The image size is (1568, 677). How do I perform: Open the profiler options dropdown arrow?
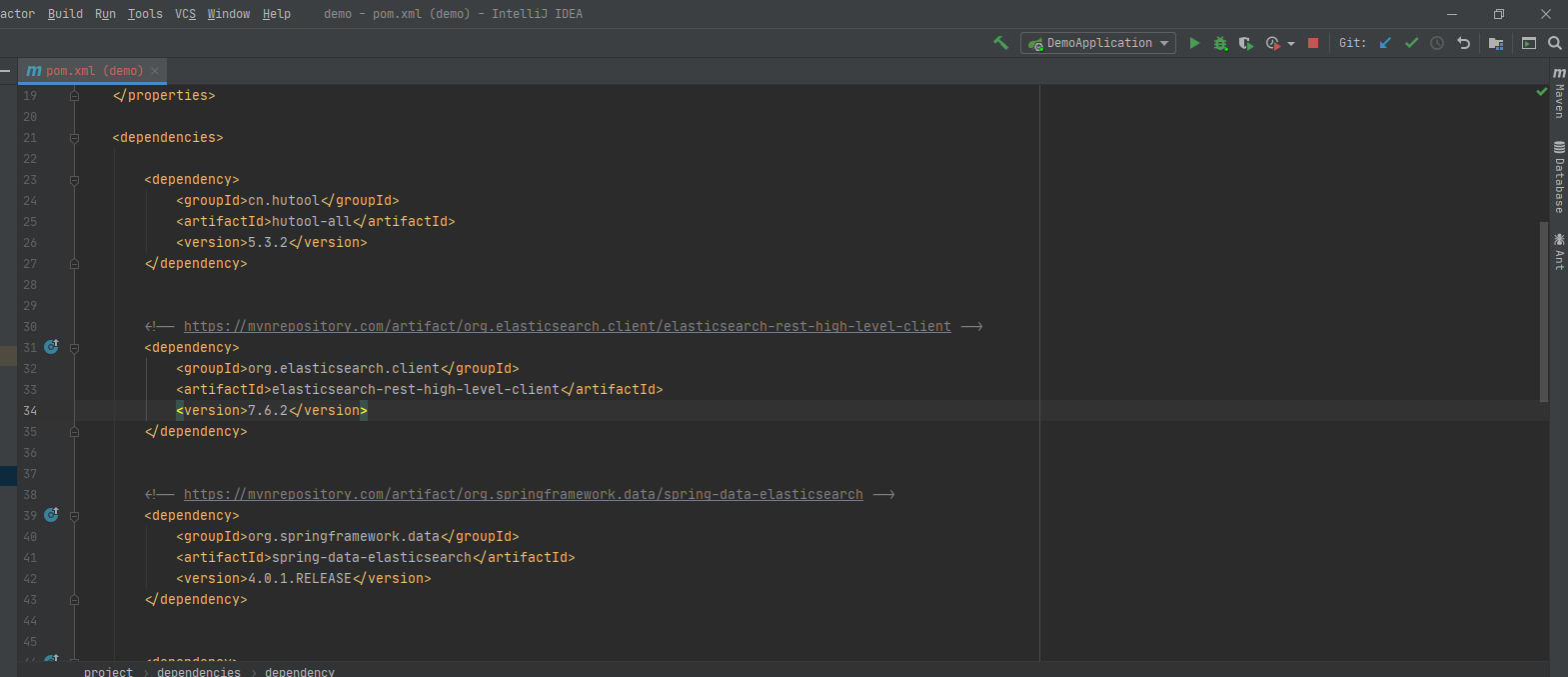(1291, 44)
